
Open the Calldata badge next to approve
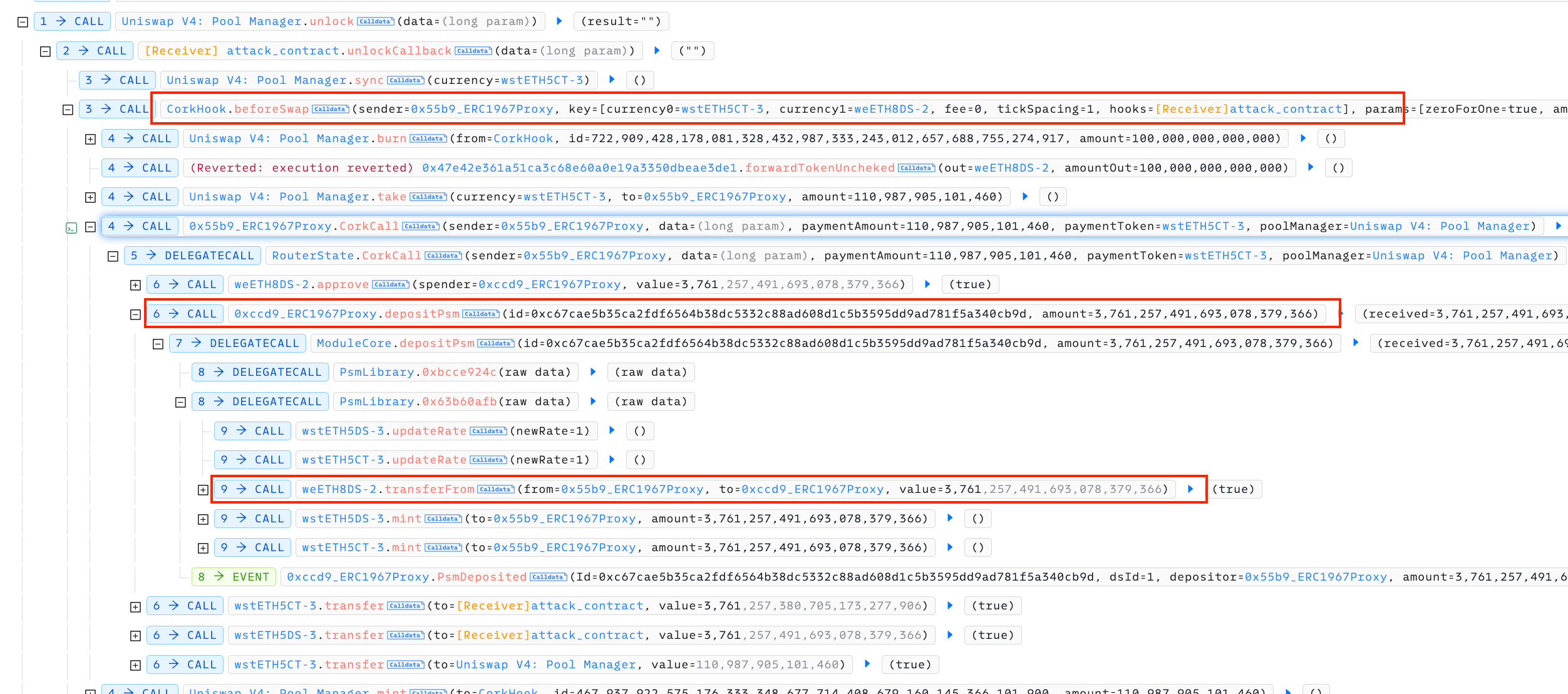point(391,285)
